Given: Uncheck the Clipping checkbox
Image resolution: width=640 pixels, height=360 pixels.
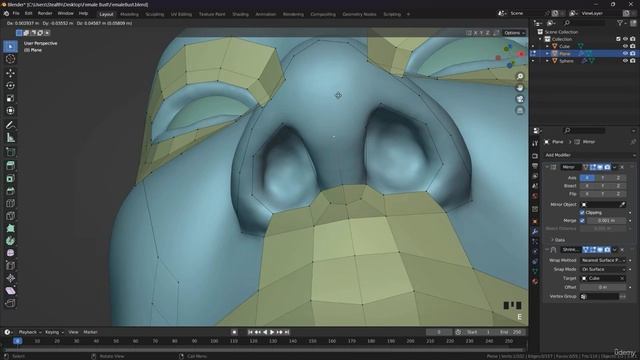Looking at the screenshot, I should [x=582, y=213].
